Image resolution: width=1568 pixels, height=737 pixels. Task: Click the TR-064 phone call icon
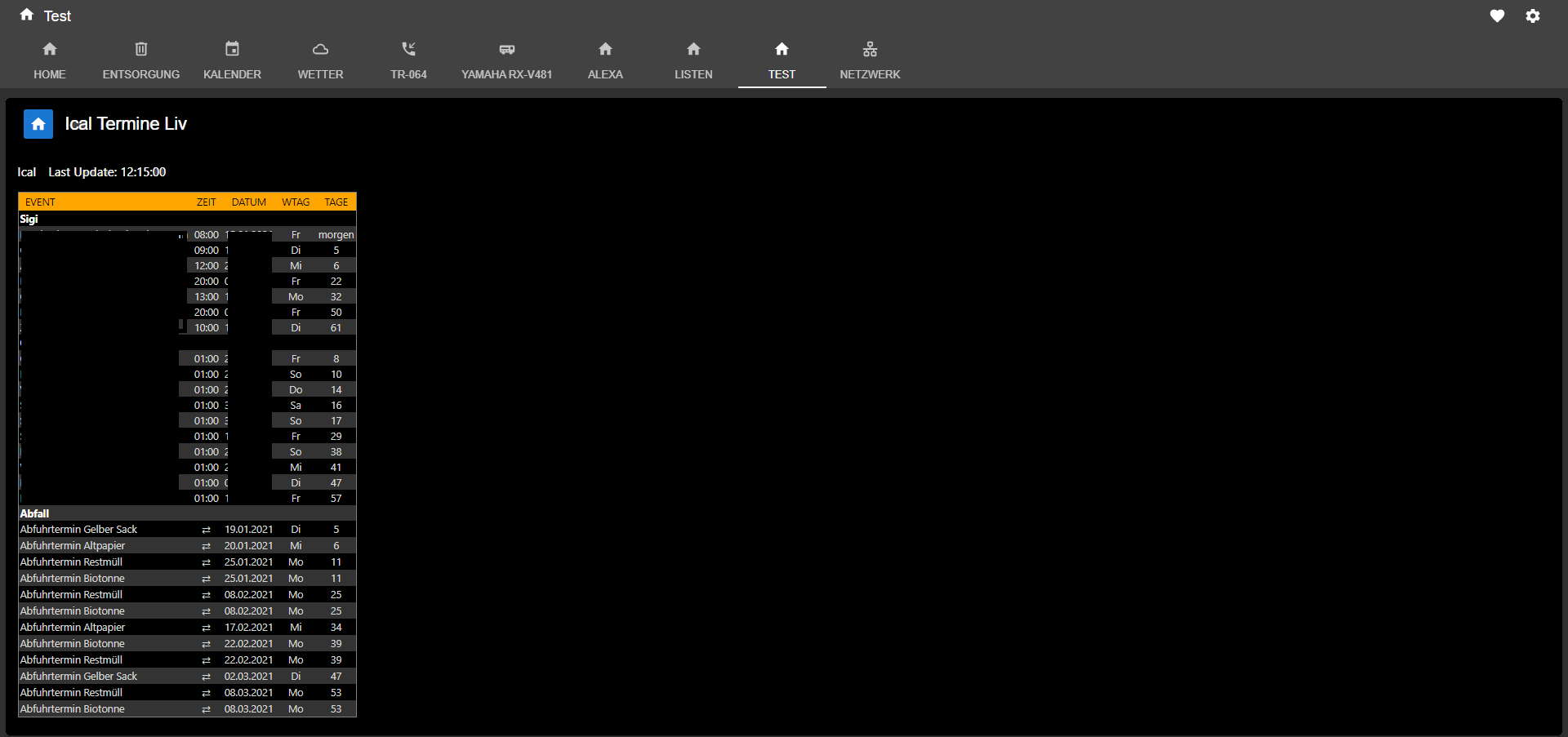408,50
